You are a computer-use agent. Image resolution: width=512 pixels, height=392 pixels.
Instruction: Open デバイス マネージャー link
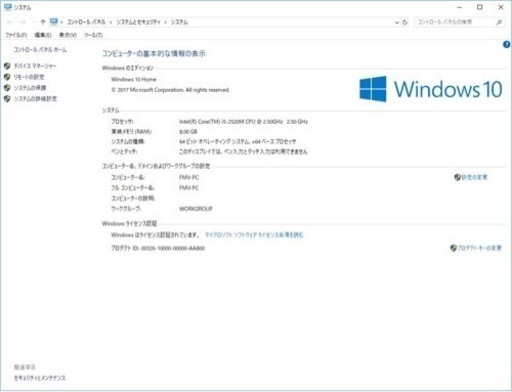tap(35, 66)
